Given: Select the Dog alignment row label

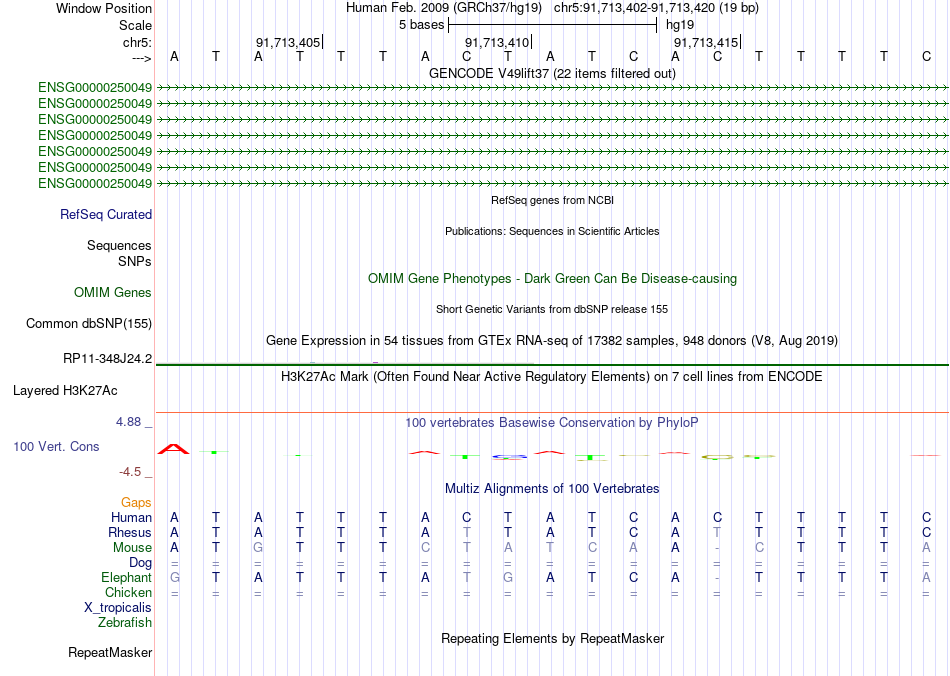Looking at the screenshot, I should pyautogui.click(x=140, y=563).
